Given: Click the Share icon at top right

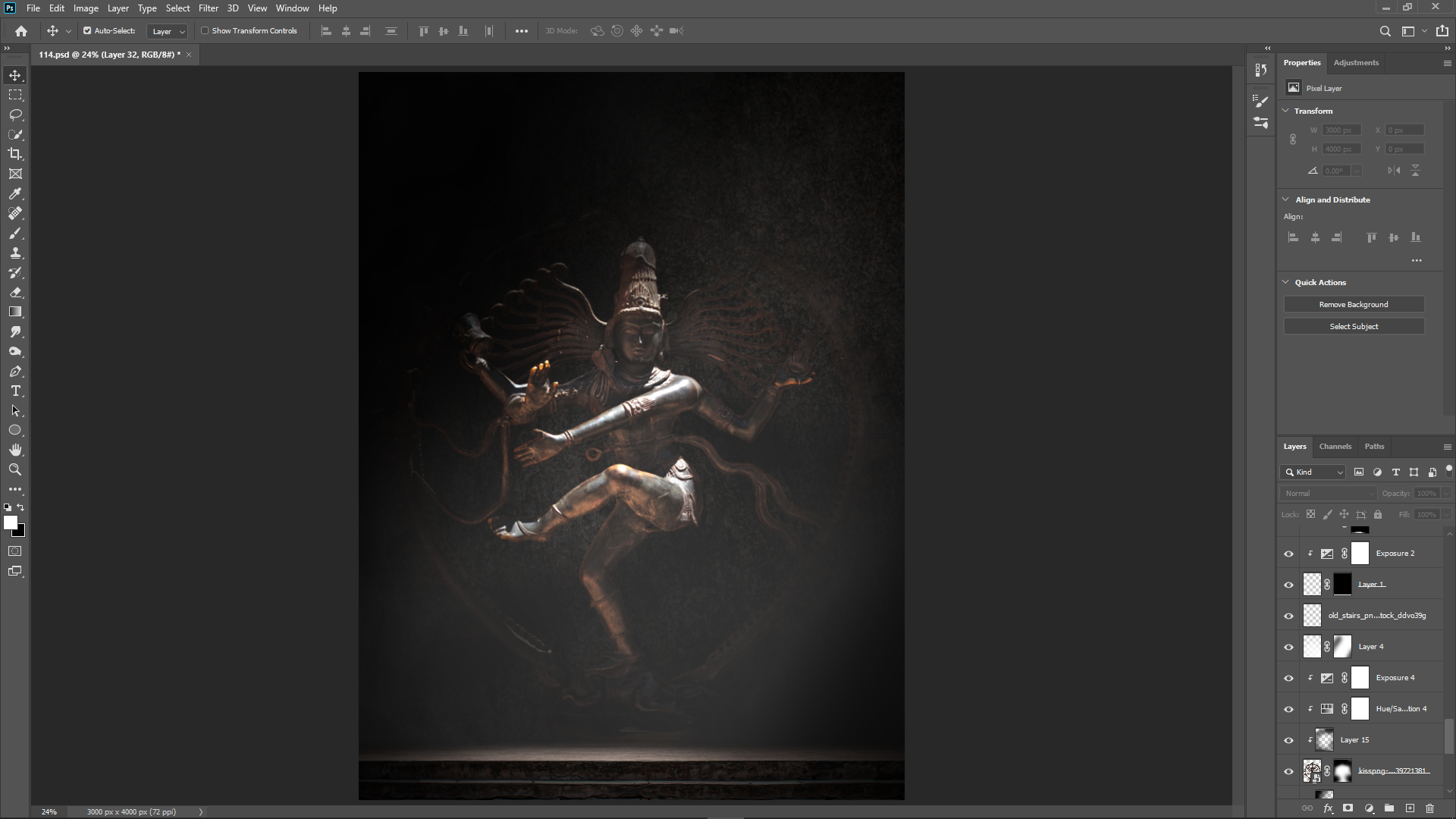Looking at the screenshot, I should coord(1442,31).
